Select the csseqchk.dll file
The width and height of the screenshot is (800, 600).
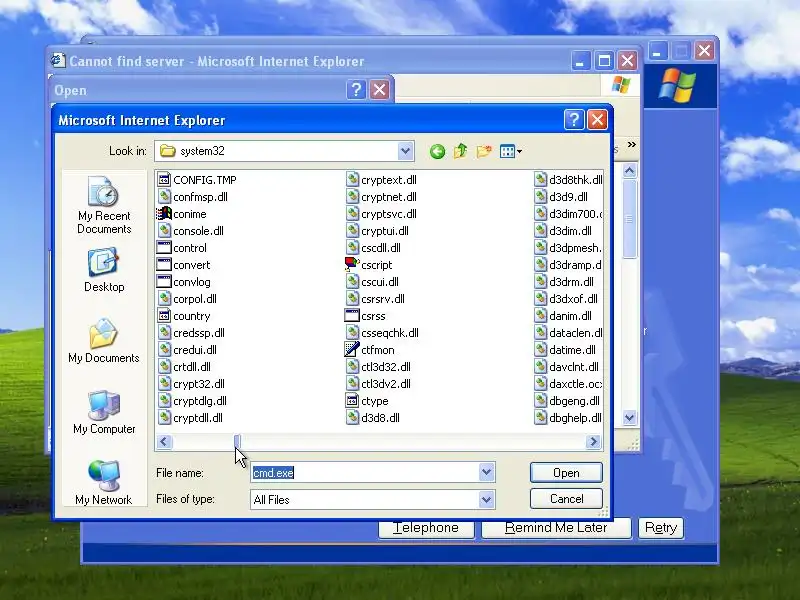[383, 333]
